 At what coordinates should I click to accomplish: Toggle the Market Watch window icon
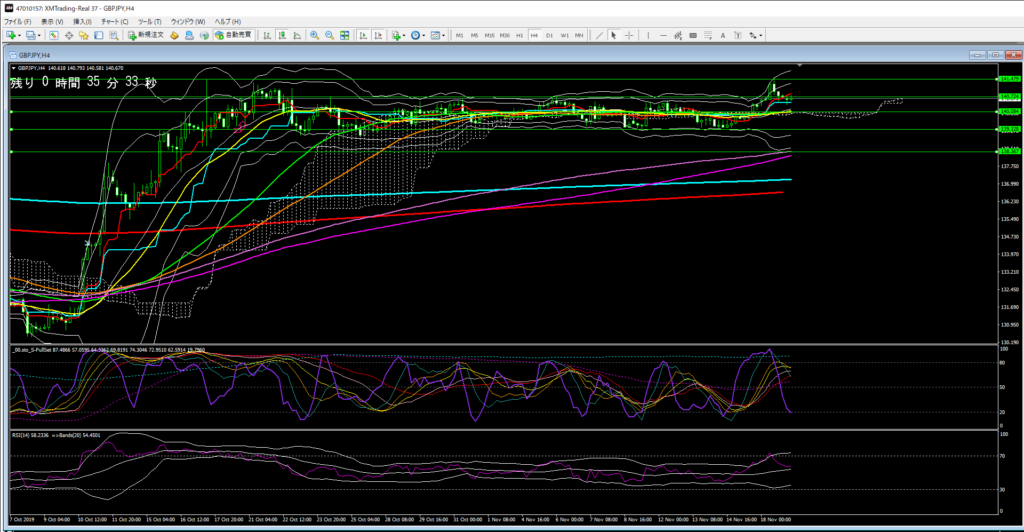point(54,35)
